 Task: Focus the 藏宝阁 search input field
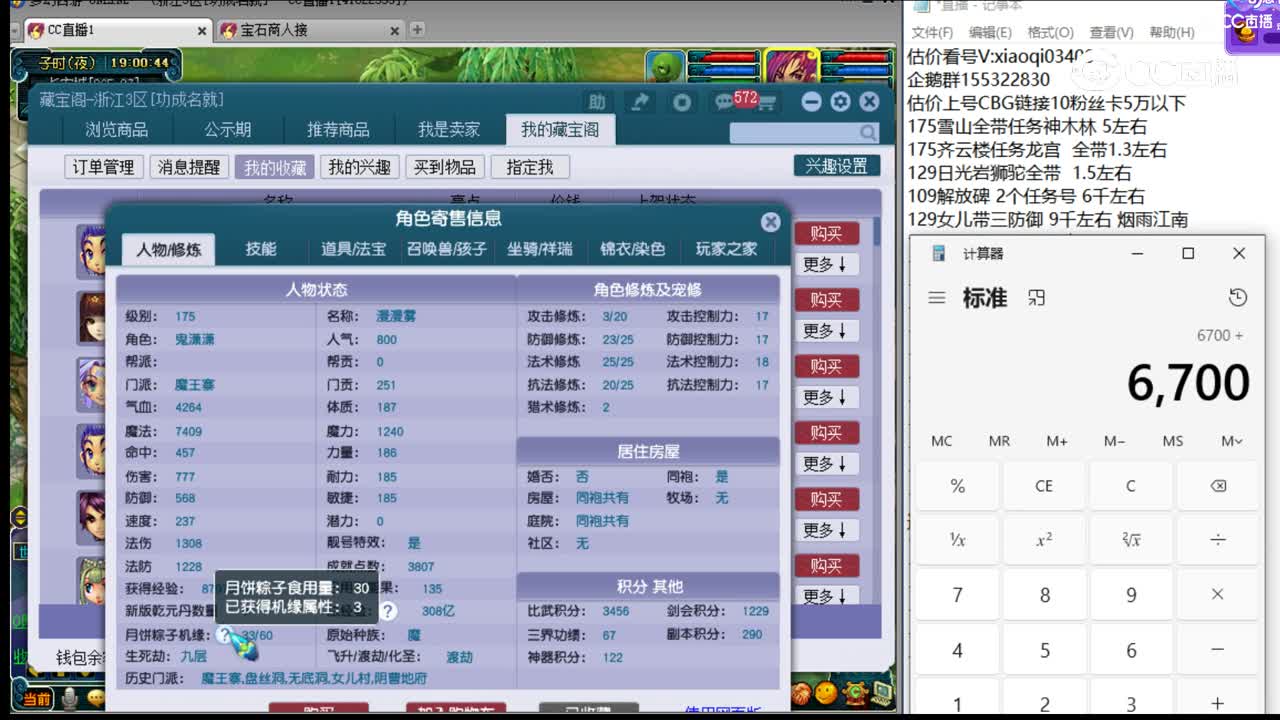coord(794,132)
